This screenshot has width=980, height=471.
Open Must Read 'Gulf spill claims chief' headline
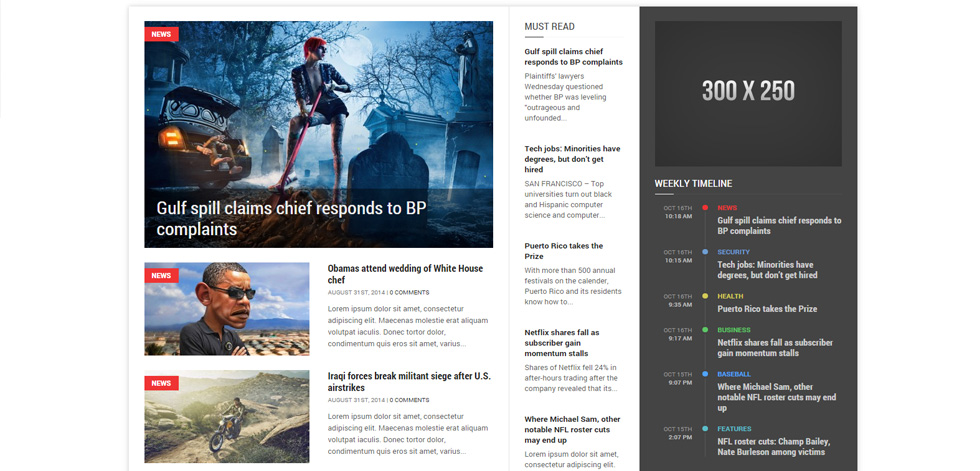click(x=573, y=57)
